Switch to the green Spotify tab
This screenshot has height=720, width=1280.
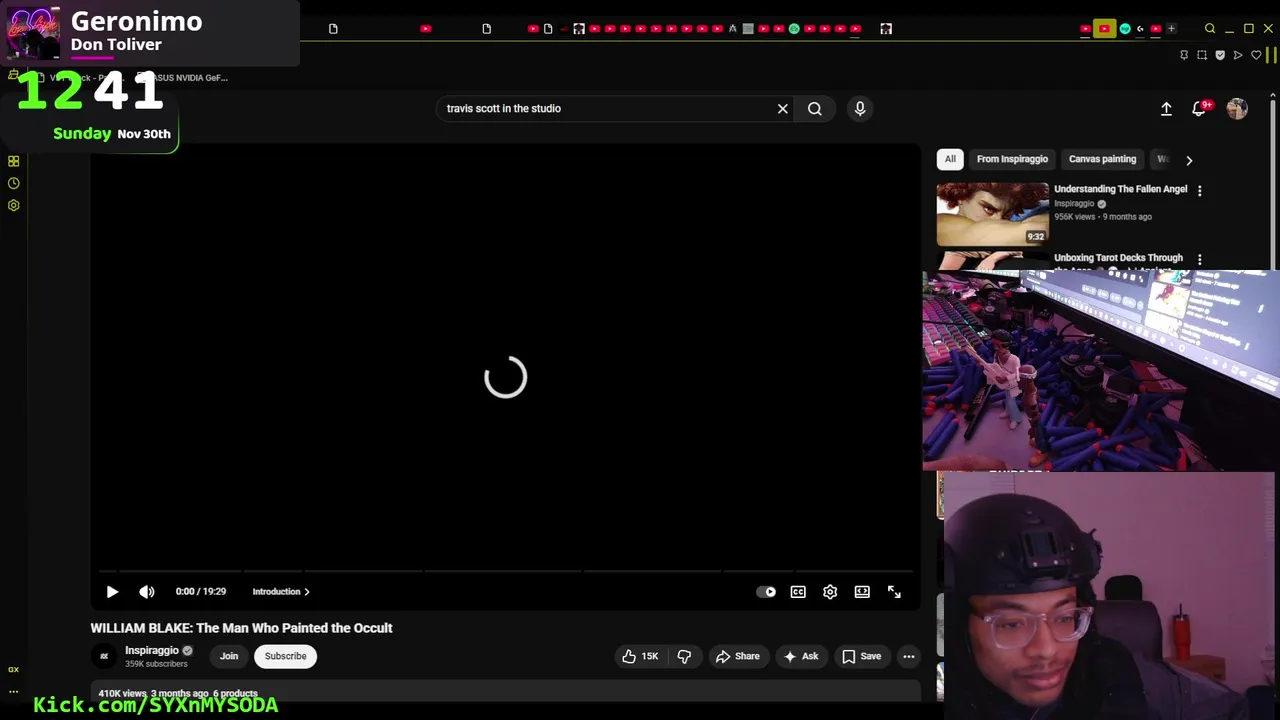[x=794, y=29]
